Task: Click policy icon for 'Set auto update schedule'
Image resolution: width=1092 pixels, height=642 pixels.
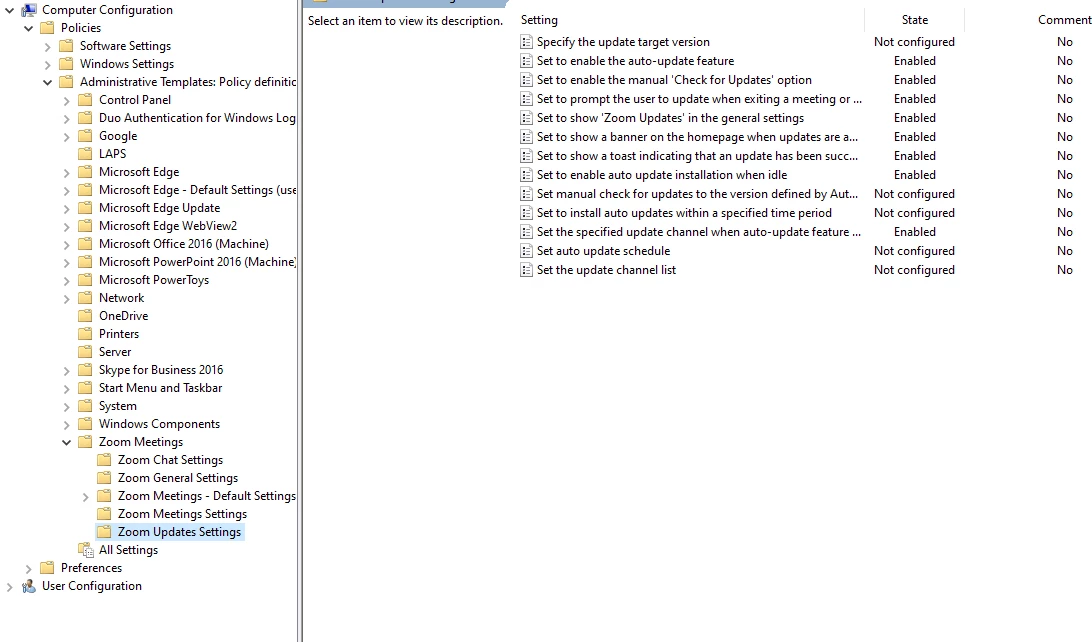Action: click(x=526, y=251)
